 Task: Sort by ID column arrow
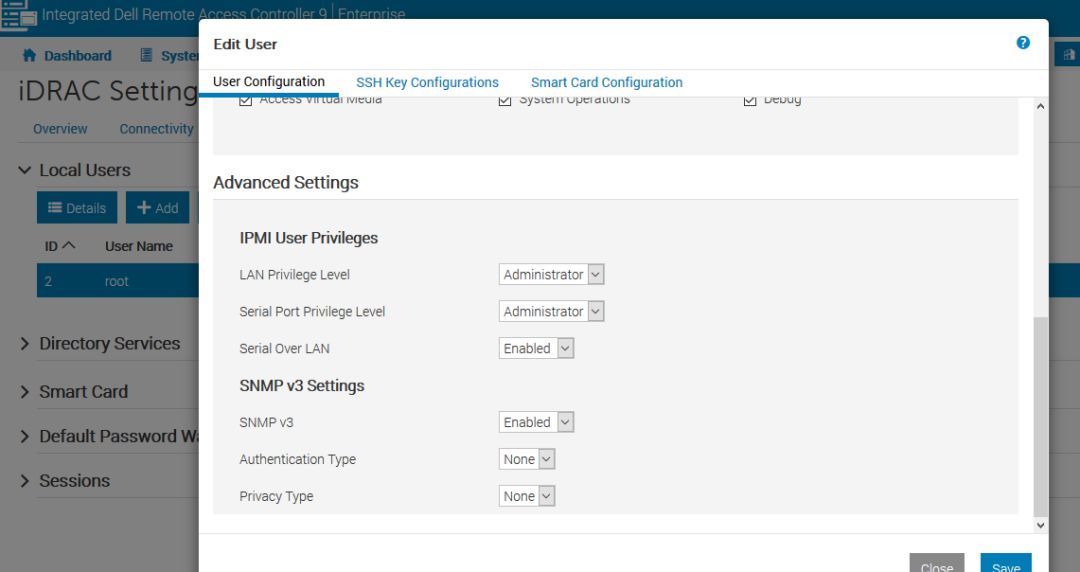[x=69, y=246]
